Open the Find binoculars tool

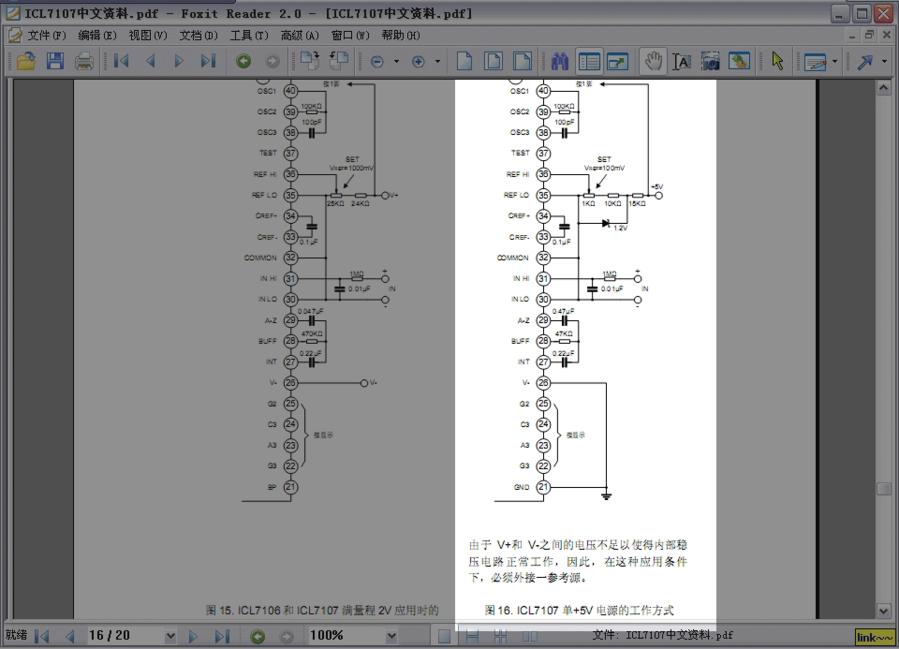pos(560,61)
